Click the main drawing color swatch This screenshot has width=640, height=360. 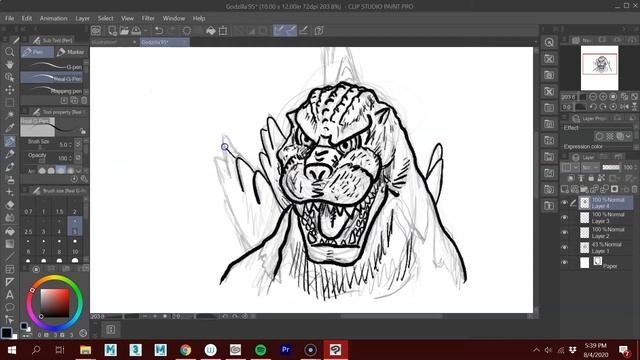tap(7, 333)
